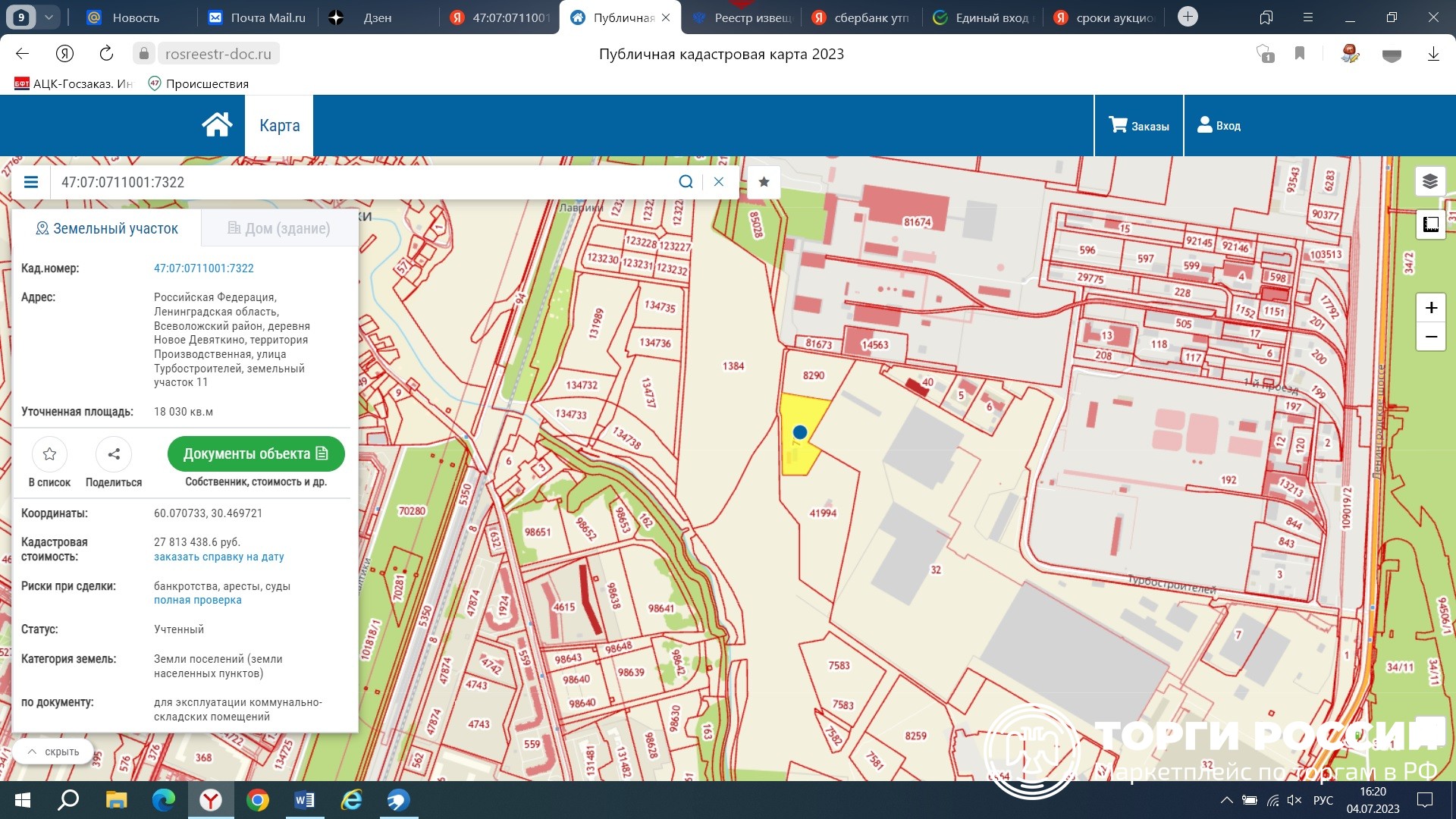Viewport: 1456px width, 819px height.
Task: Click the measuring ruler tool icon
Action: (x=1430, y=224)
